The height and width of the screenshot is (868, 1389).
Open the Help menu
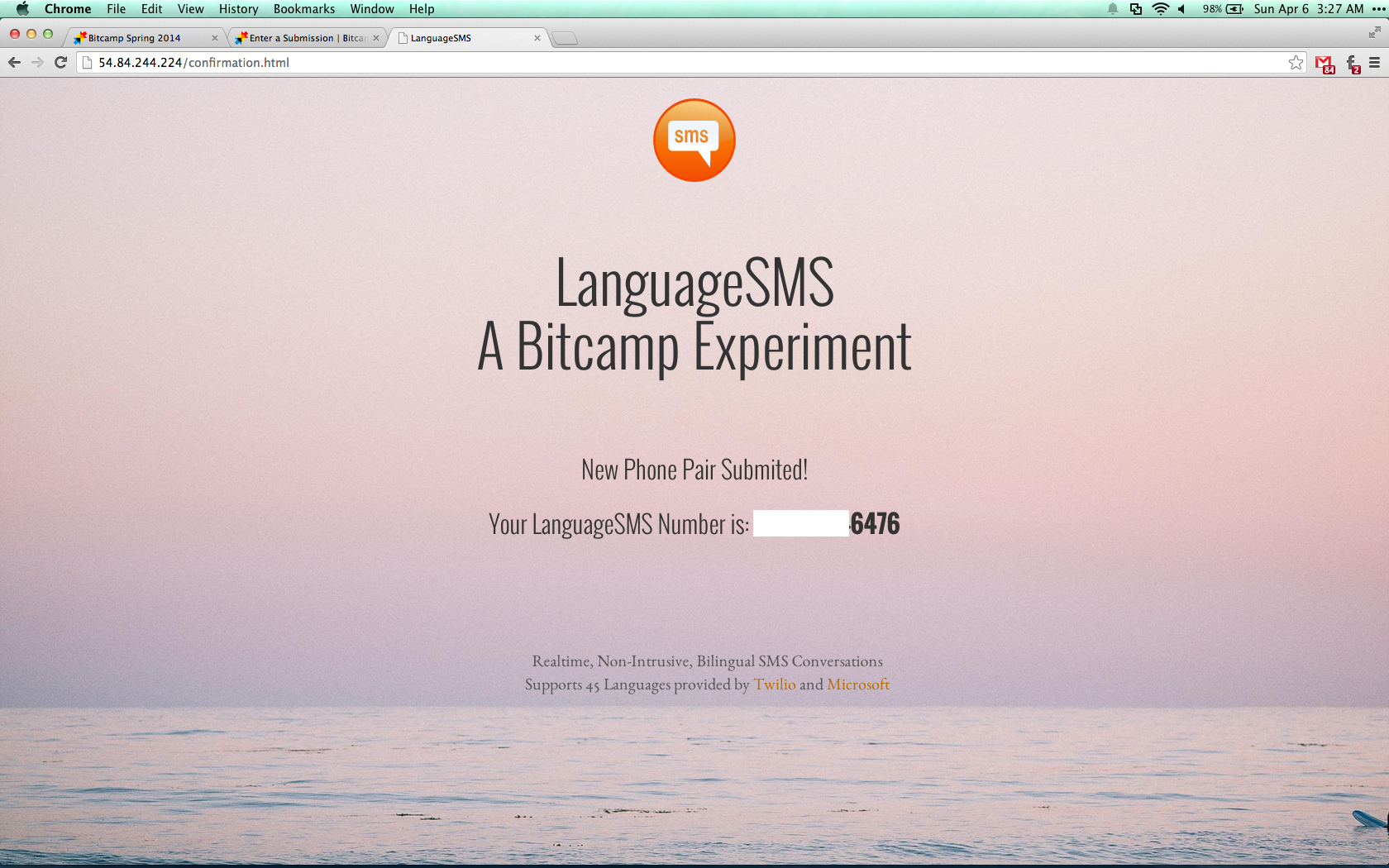coord(422,9)
